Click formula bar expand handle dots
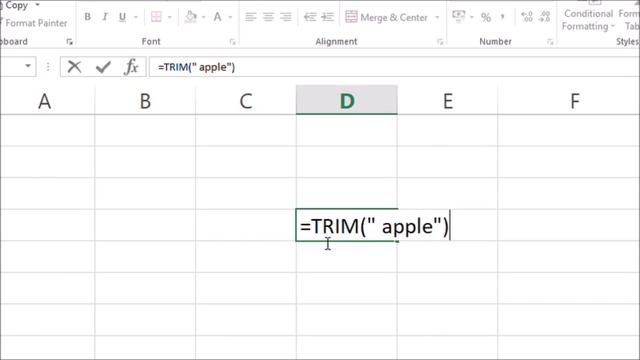 48,67
